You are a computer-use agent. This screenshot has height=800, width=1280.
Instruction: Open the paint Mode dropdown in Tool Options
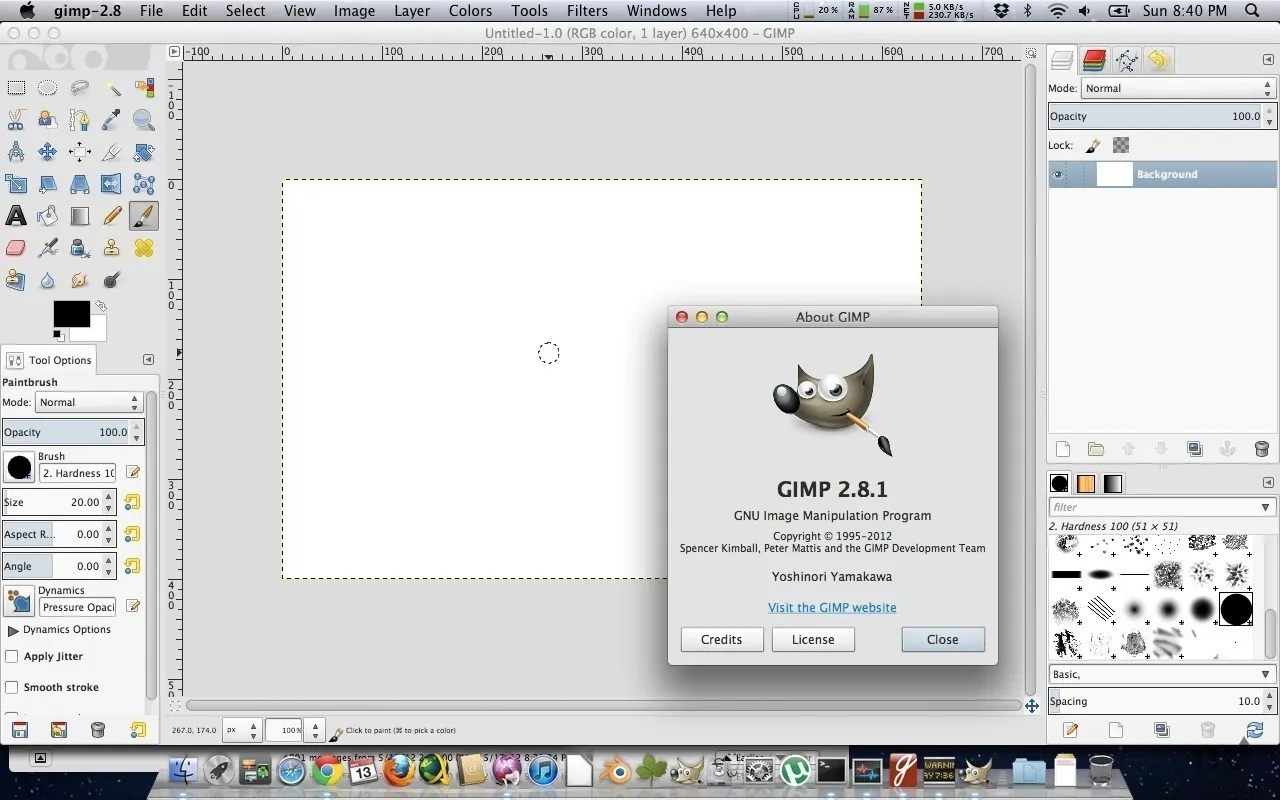click(88, 402)
